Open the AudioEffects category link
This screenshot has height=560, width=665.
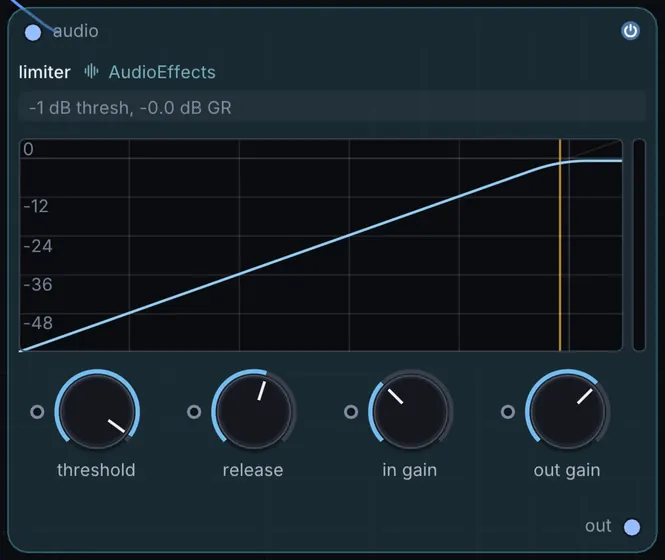click(x=162, y=72)
